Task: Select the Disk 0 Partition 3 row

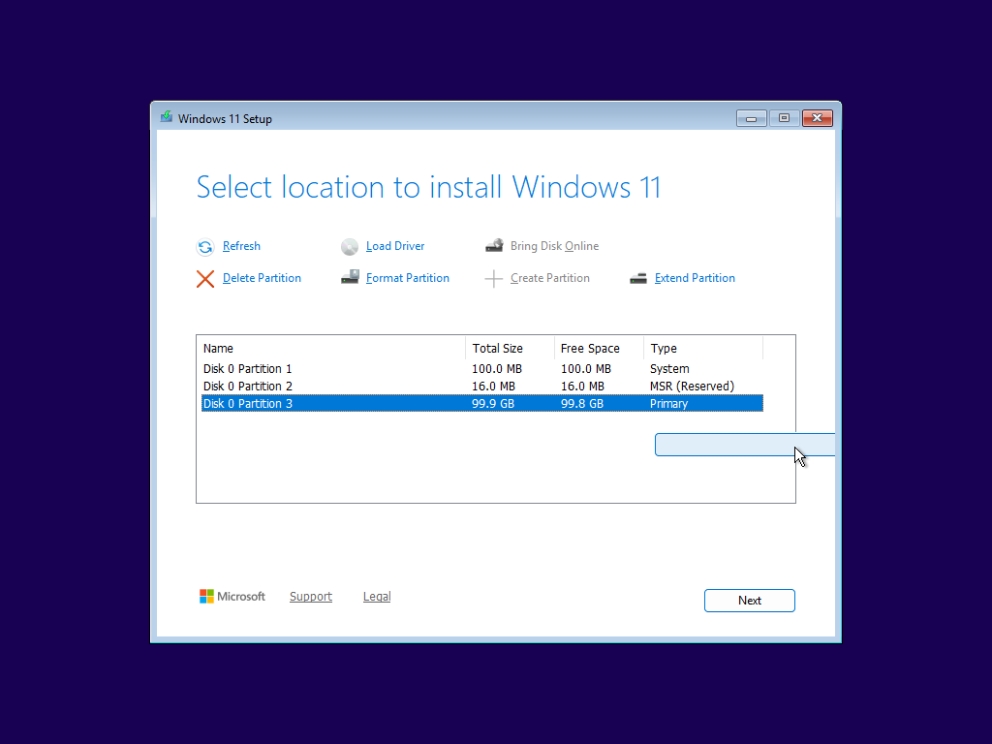Action: click(482, 404)
